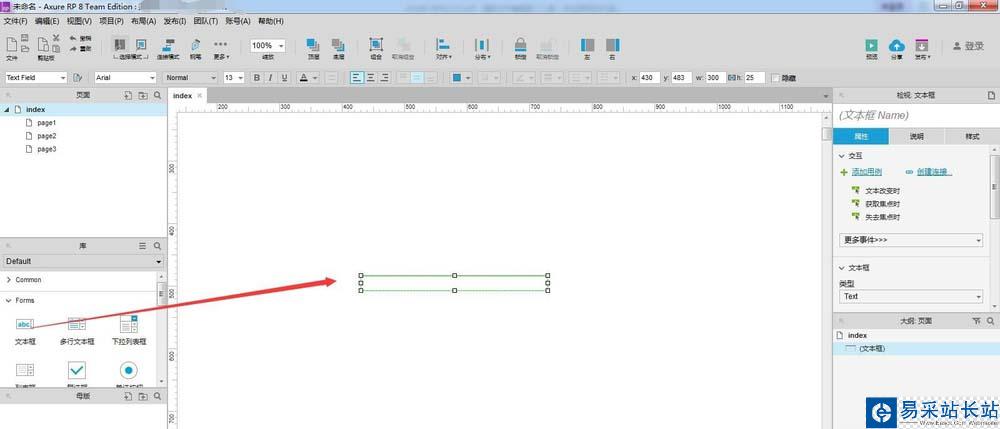The image size is (1000, 429).
Task: Add a new master in masters panel
Action: point(128,396)
